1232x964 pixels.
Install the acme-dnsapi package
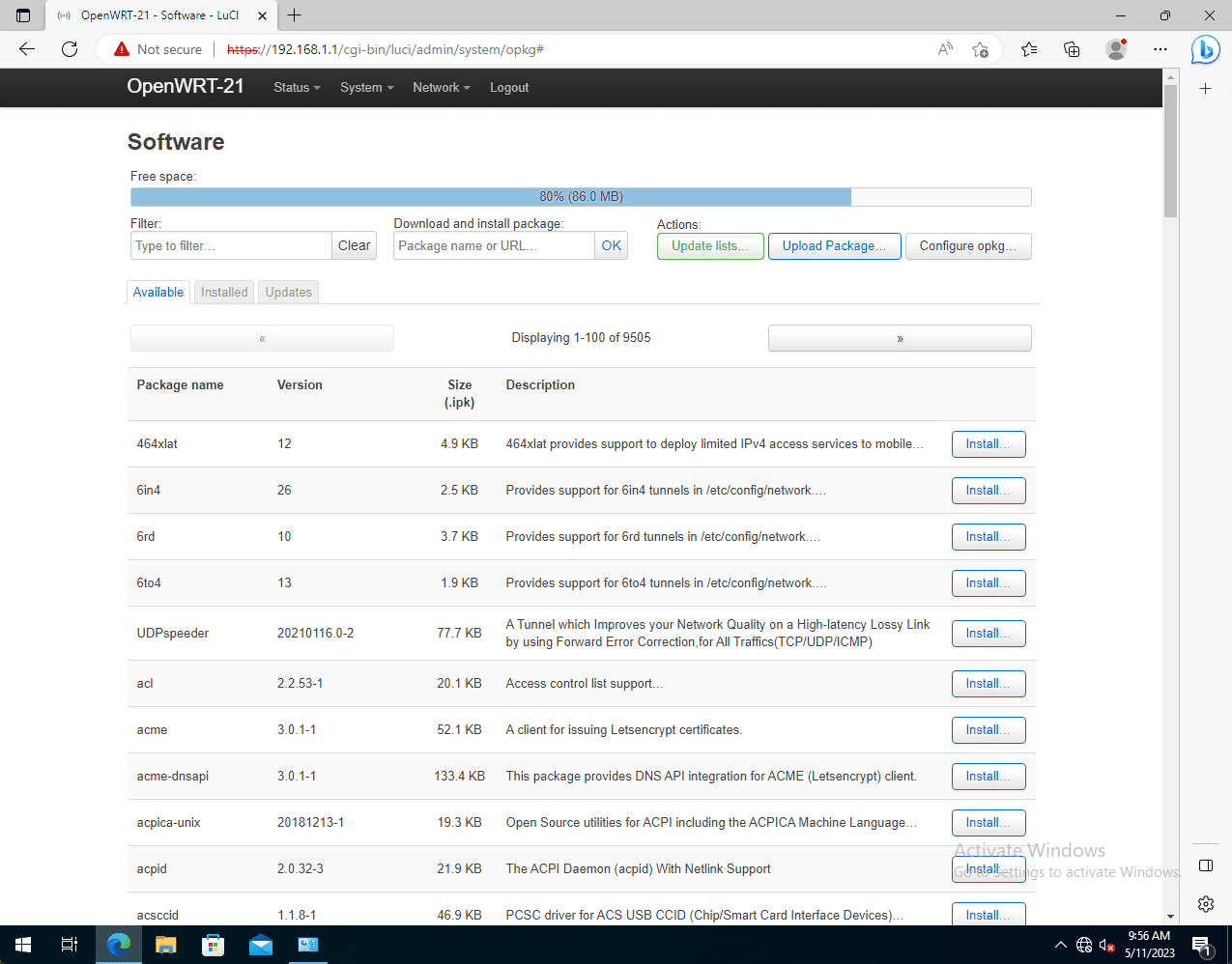click(988, 777)
